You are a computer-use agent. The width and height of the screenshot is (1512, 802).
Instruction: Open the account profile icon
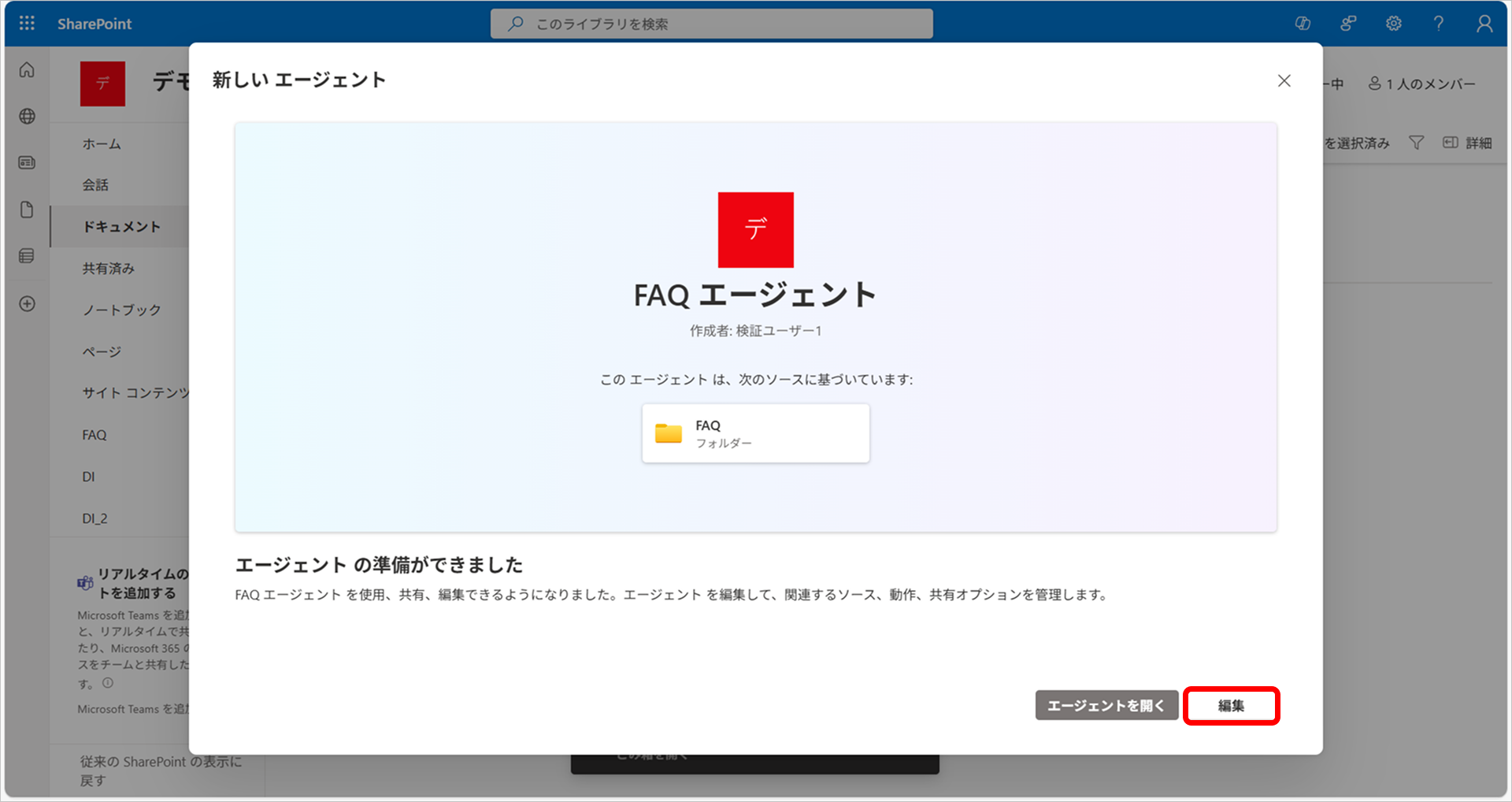coord(1484,24)
